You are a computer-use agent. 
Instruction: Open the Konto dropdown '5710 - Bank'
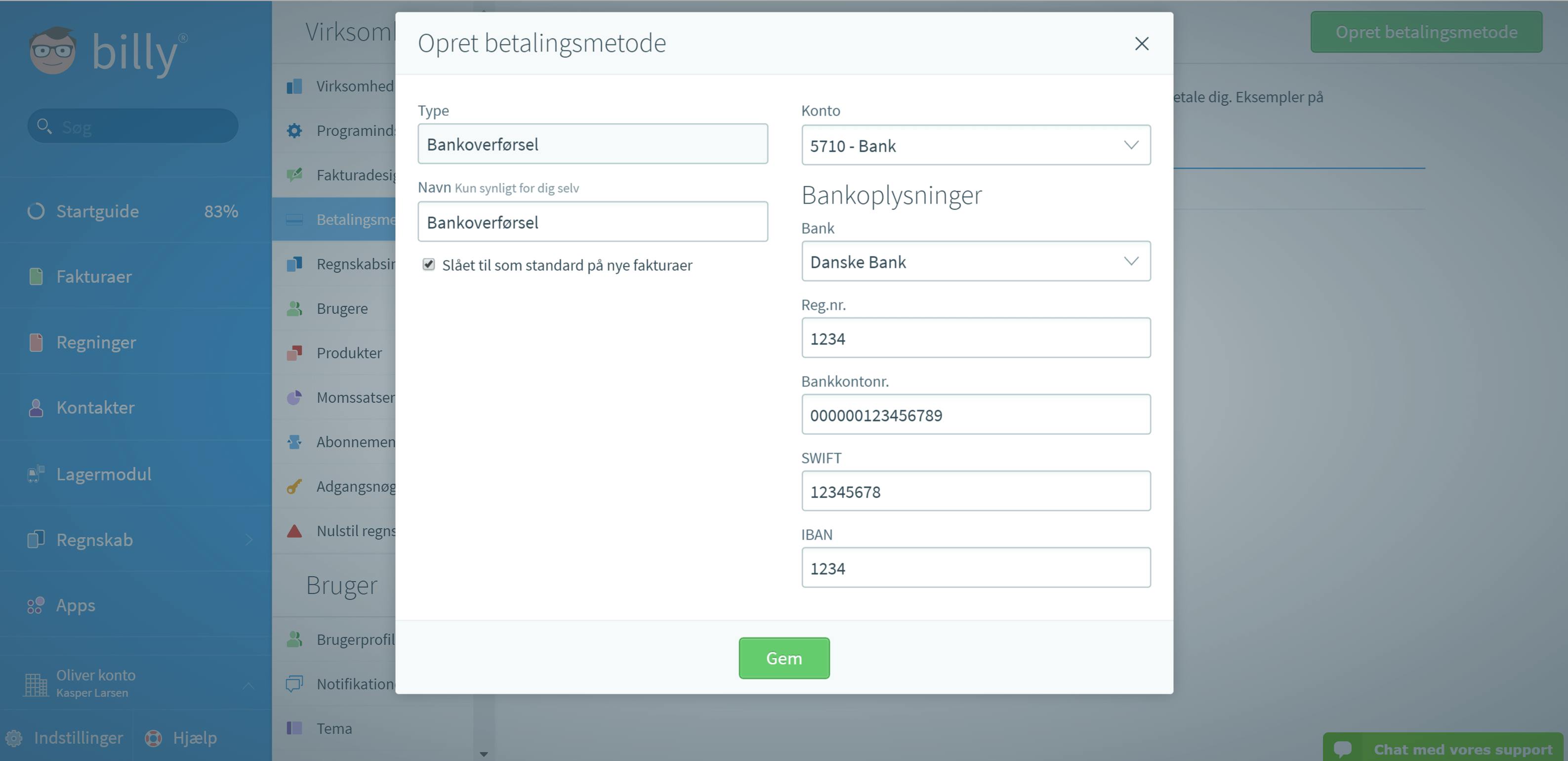coord(976,145)
